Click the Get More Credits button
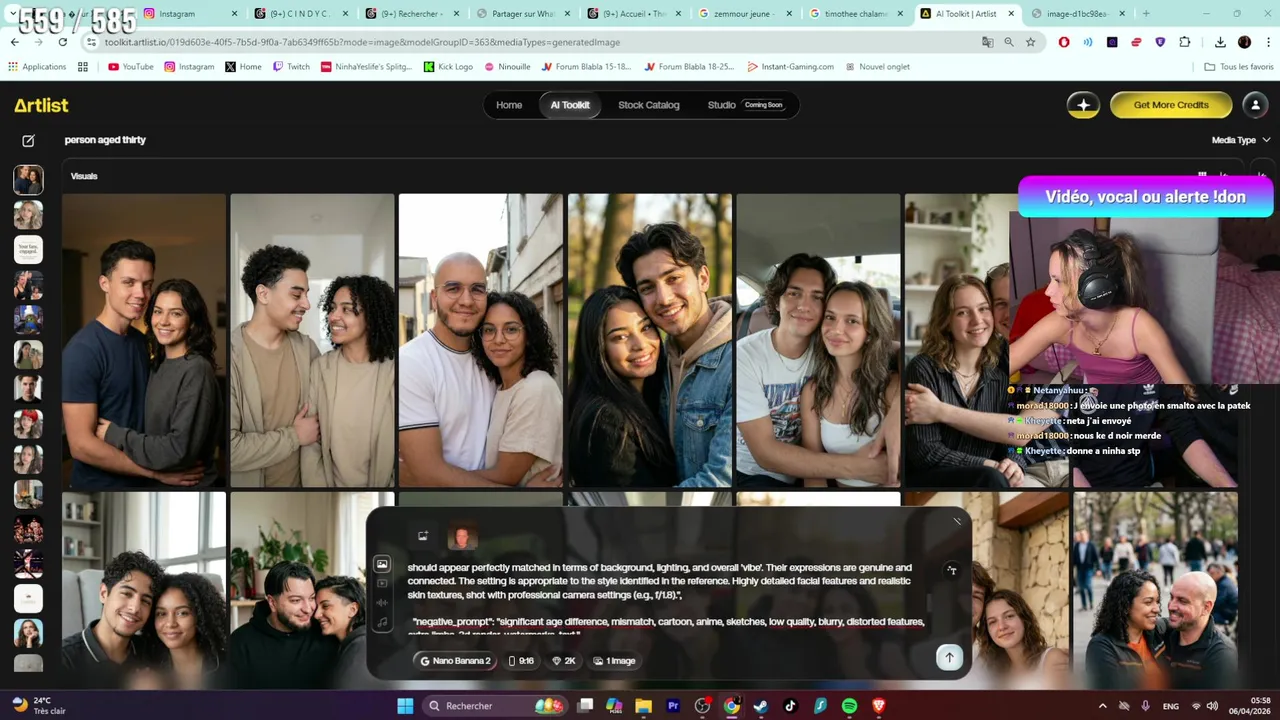Viewport: 1280px width, 720px height. coord(1171,105)
